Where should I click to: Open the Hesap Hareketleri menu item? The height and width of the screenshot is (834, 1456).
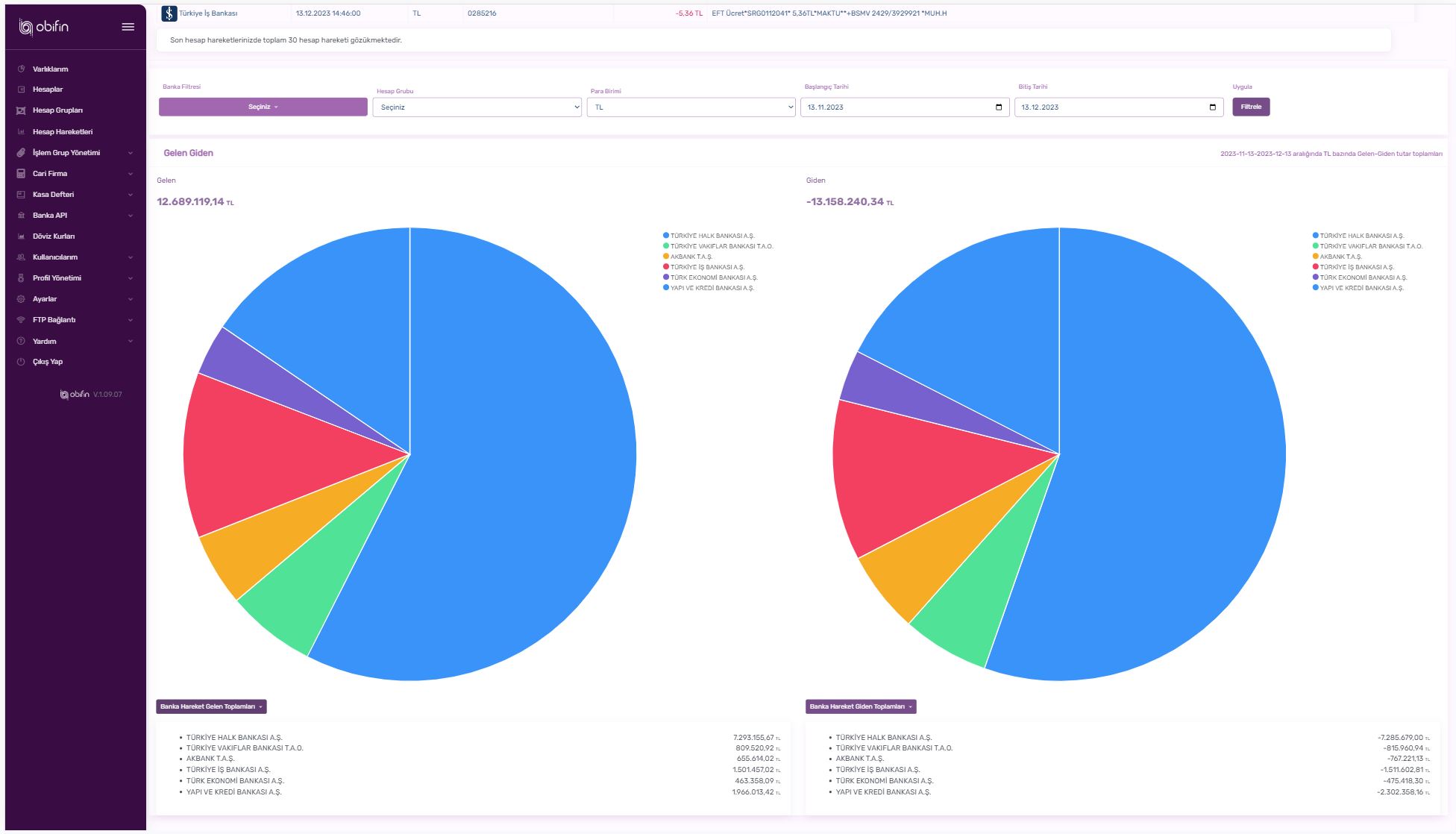(63, 132)
